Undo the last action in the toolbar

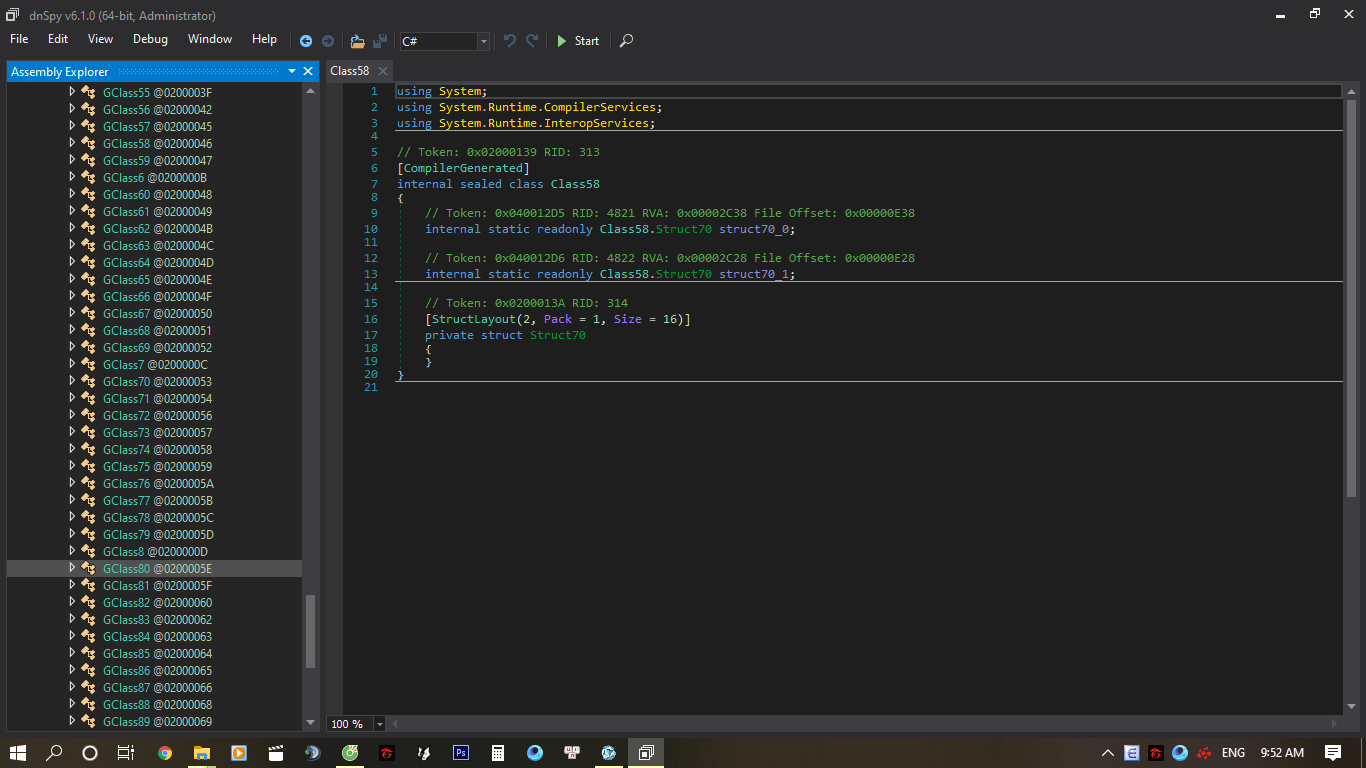tap(510, 41)
